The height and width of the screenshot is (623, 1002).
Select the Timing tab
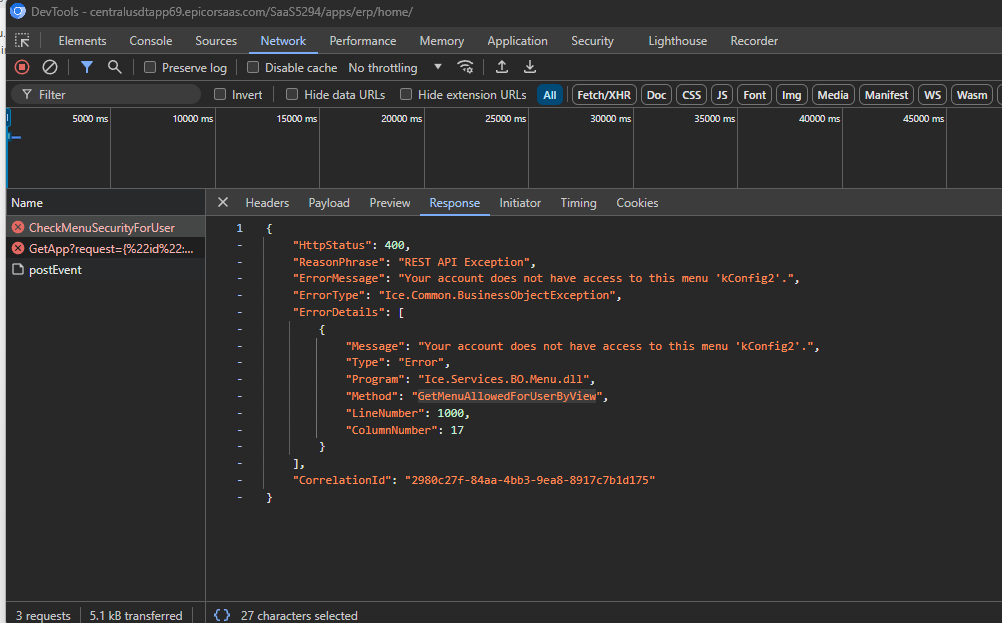tap(578, 203)
